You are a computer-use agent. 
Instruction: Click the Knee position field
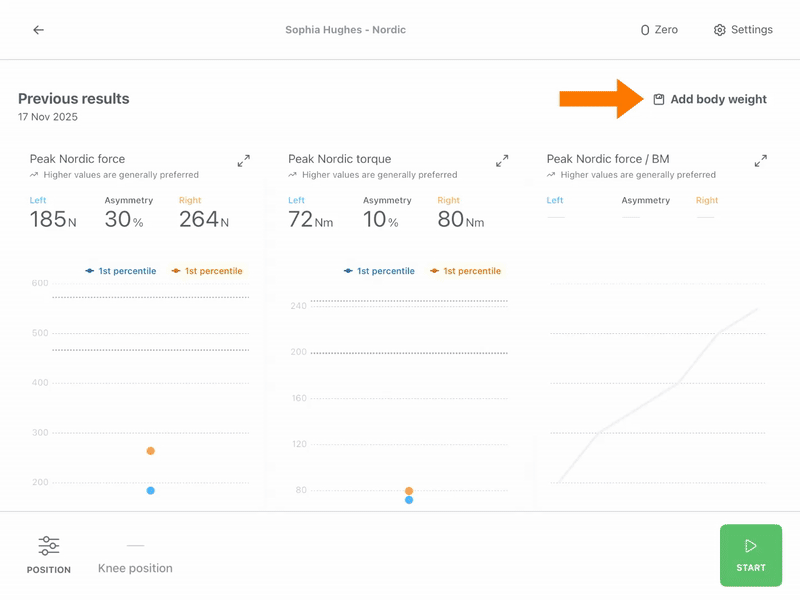coord(135,557)
